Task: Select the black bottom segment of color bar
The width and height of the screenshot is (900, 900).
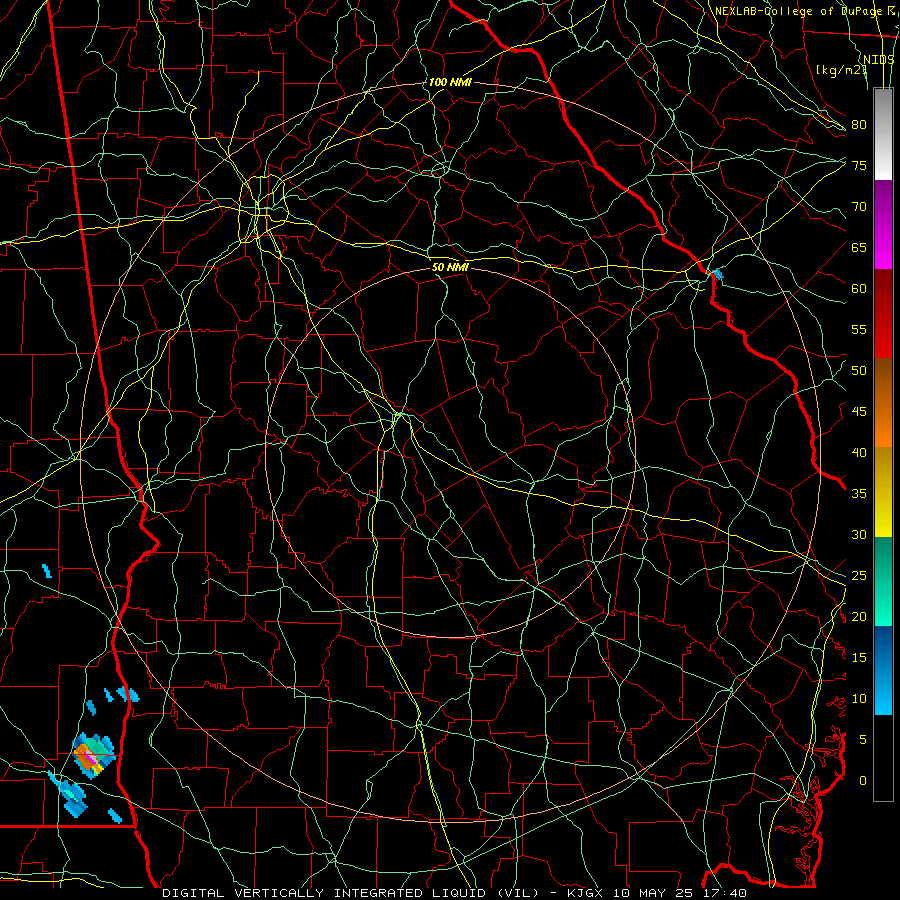Action: pyautogui.click(x=883, y=758)
